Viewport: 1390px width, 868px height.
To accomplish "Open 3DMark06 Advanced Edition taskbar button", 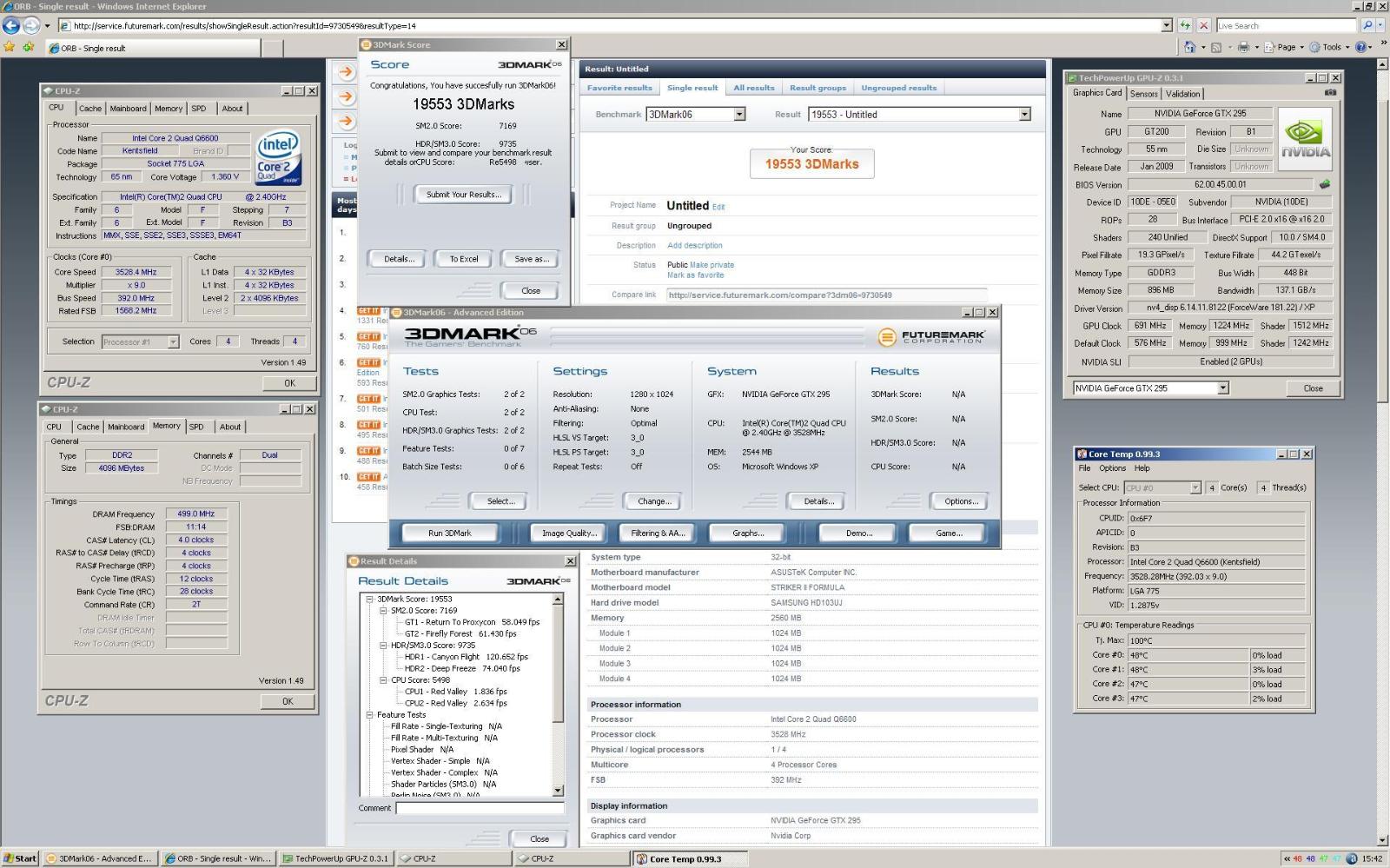I will (x=99, y=858).
